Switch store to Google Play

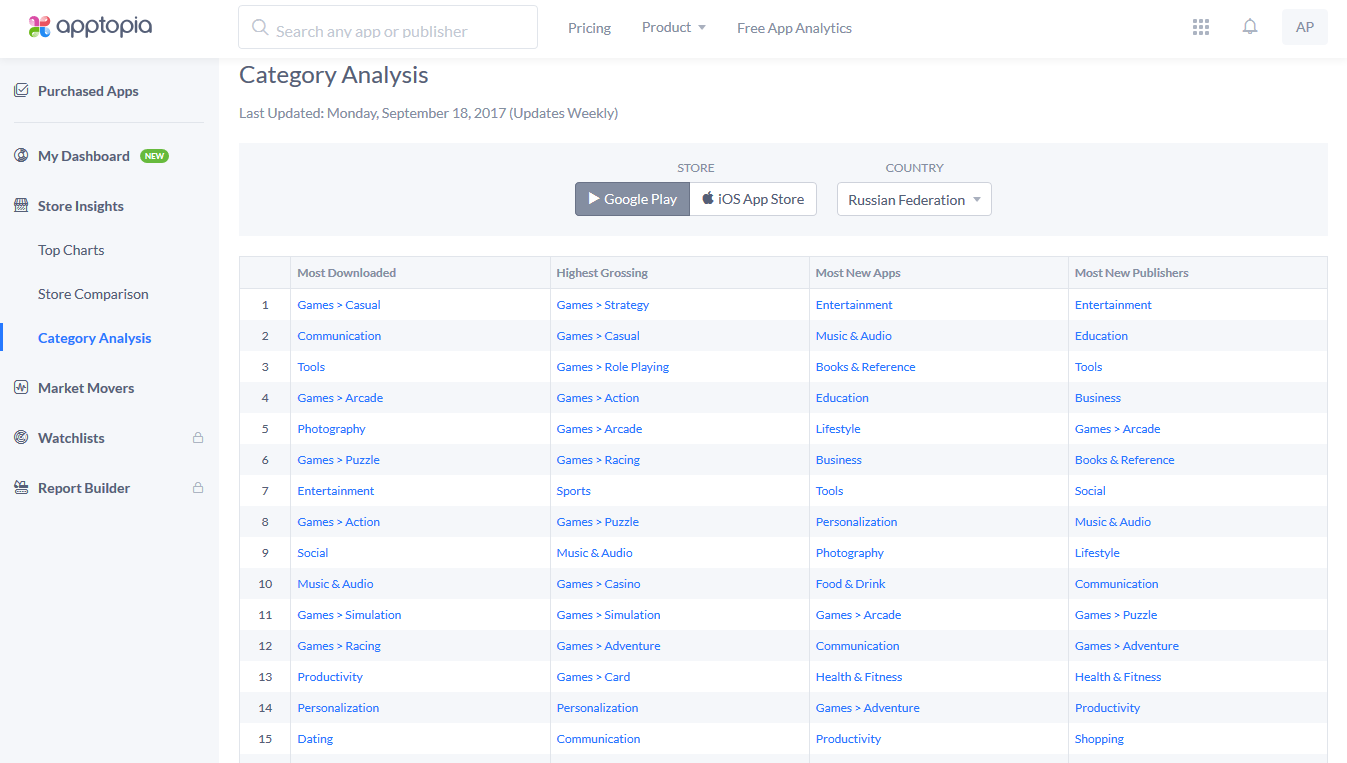[632, 199]
